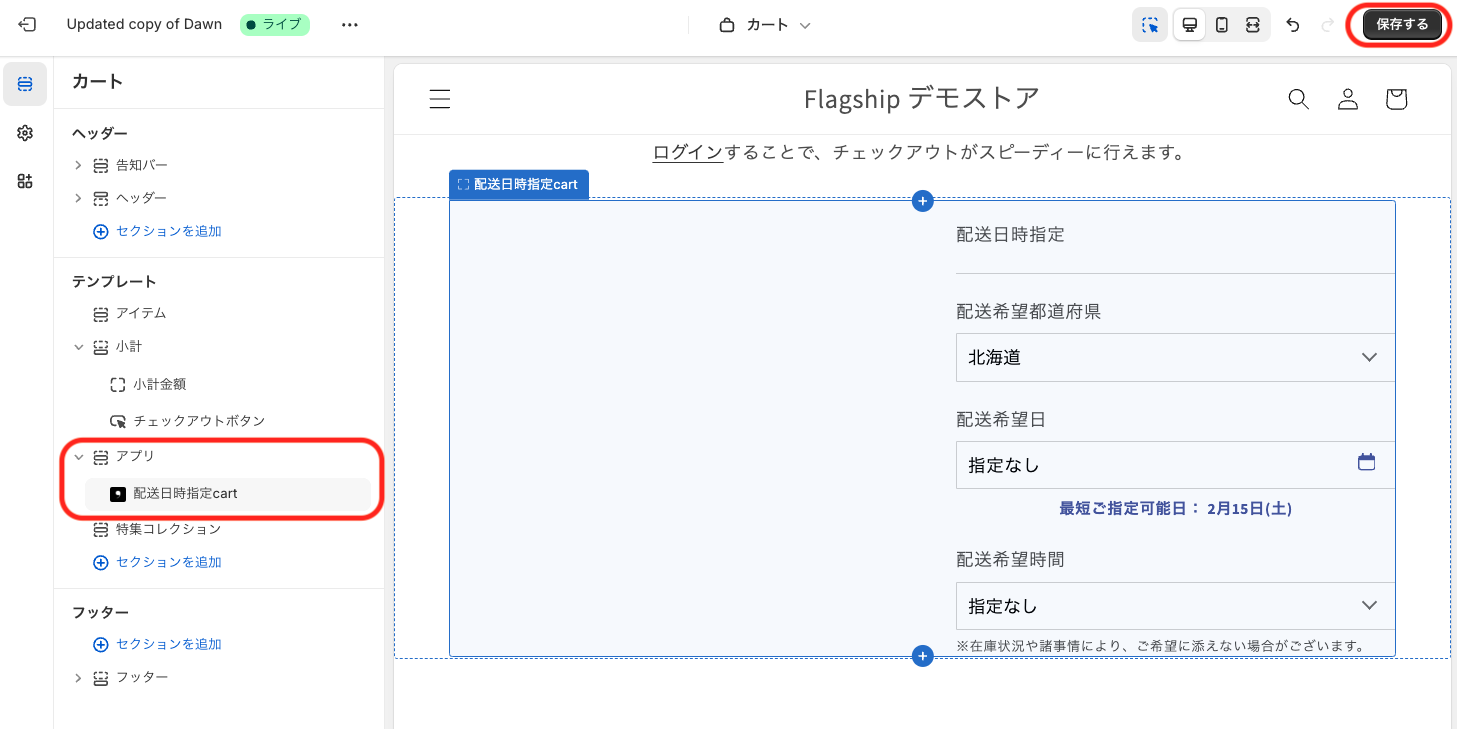Click the search icon in store header

pyautogui.click(x=1298, y=99)
